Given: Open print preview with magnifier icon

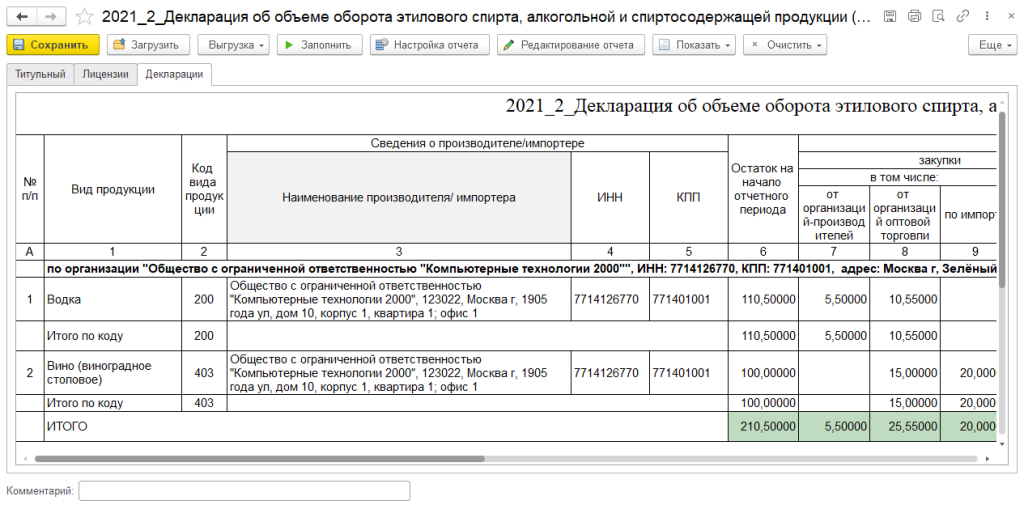Looking at the screenshot, I should pyautogui.click(x=937, y=17).
